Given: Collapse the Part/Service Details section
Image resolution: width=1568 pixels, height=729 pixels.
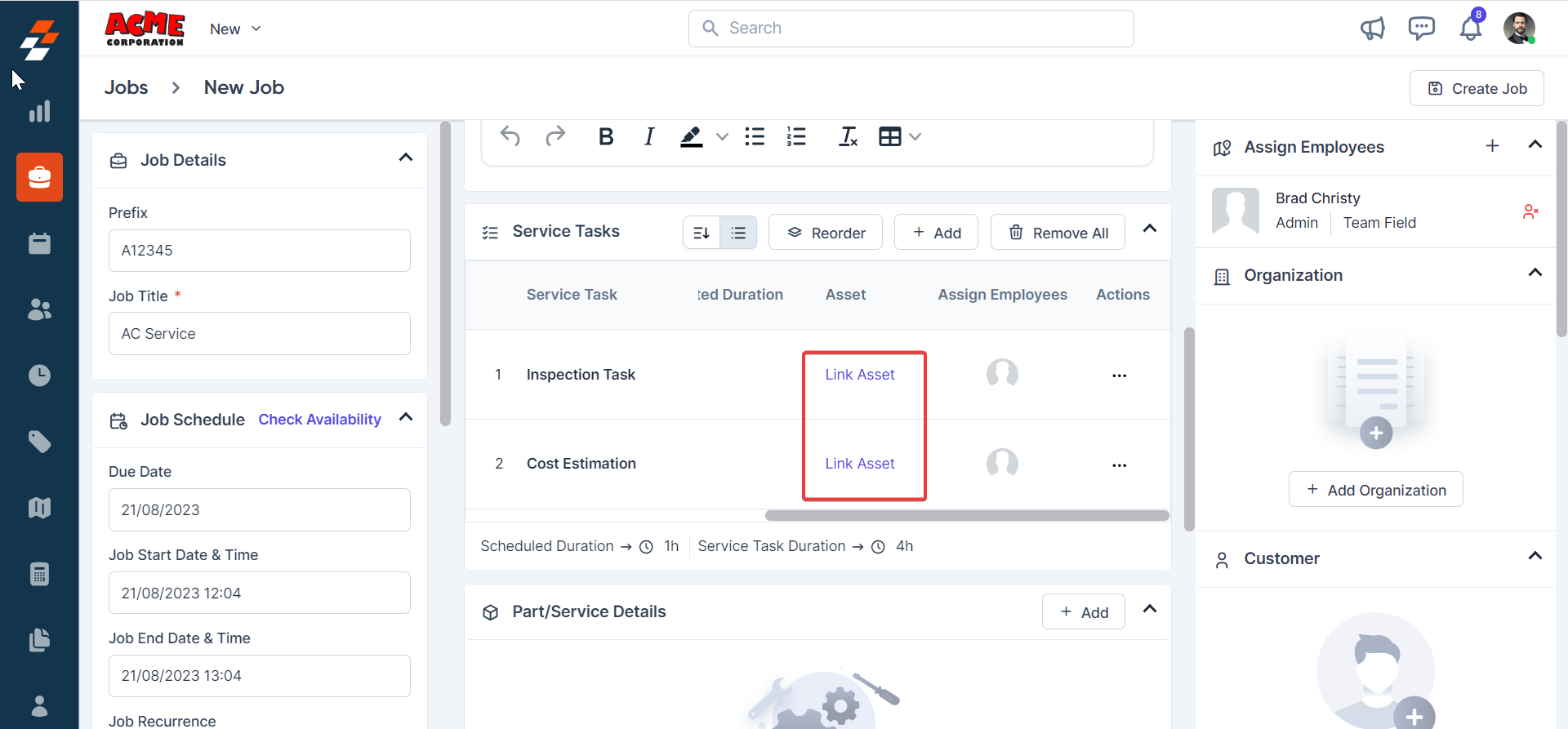Looking at the screenshot, I should coord(1150,609).
